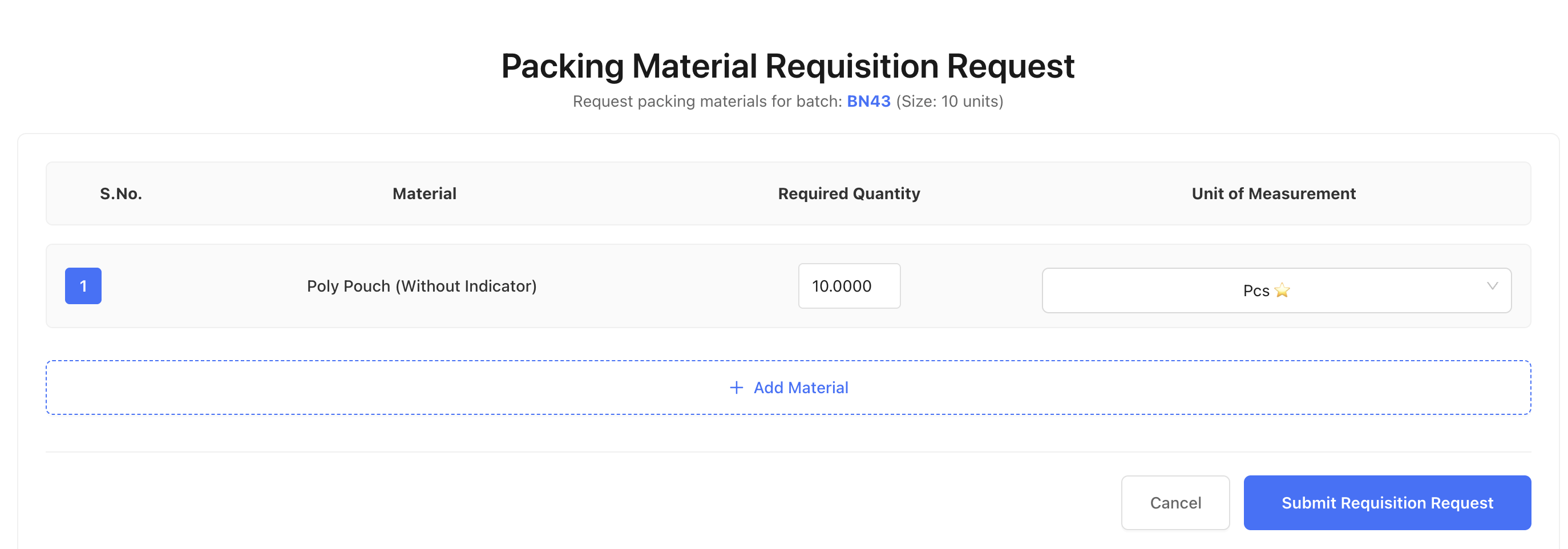
Task: Submit the requisition request
Action: click(1387, 502)
